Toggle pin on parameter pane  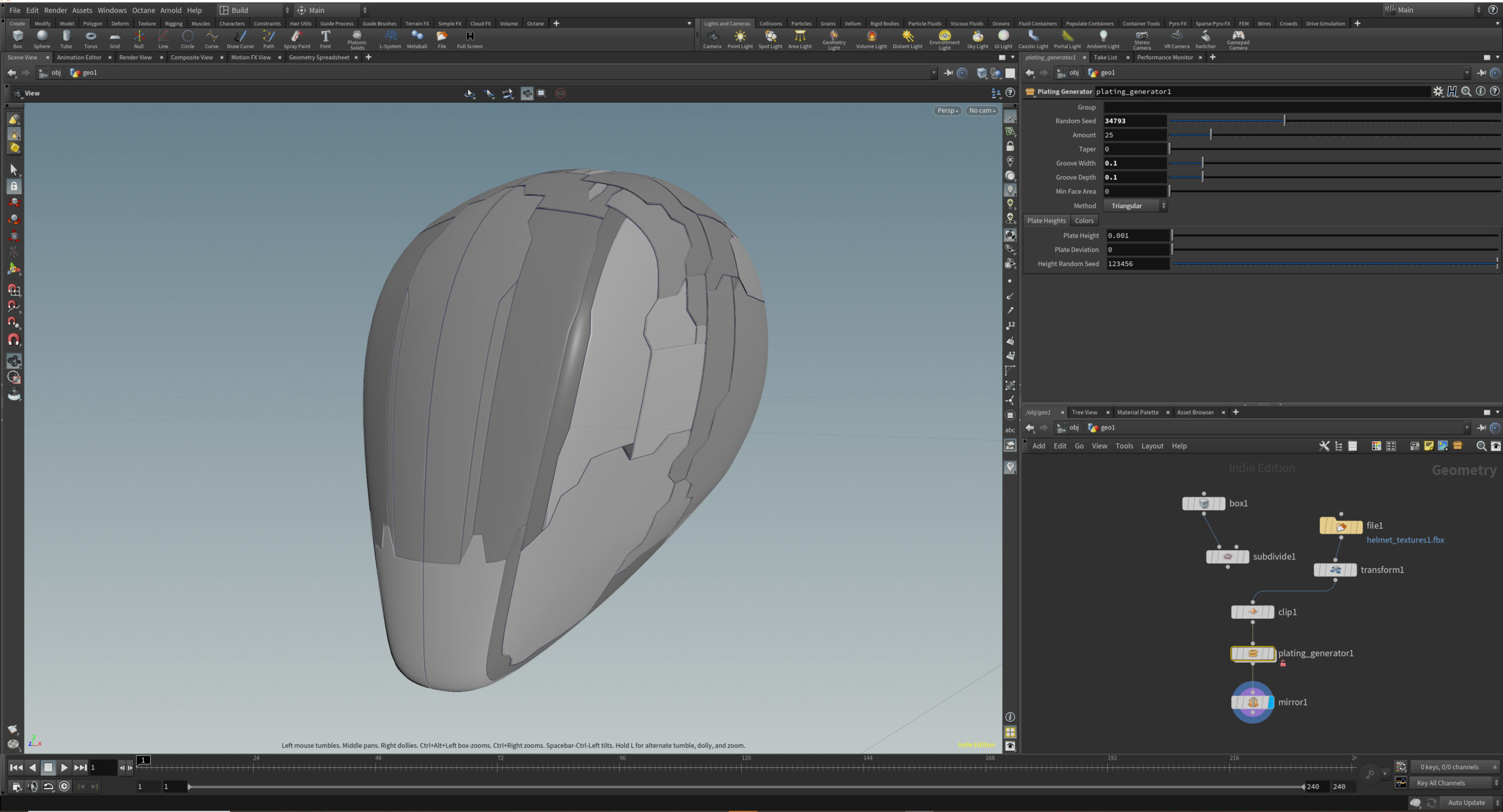click(1481, 73)
